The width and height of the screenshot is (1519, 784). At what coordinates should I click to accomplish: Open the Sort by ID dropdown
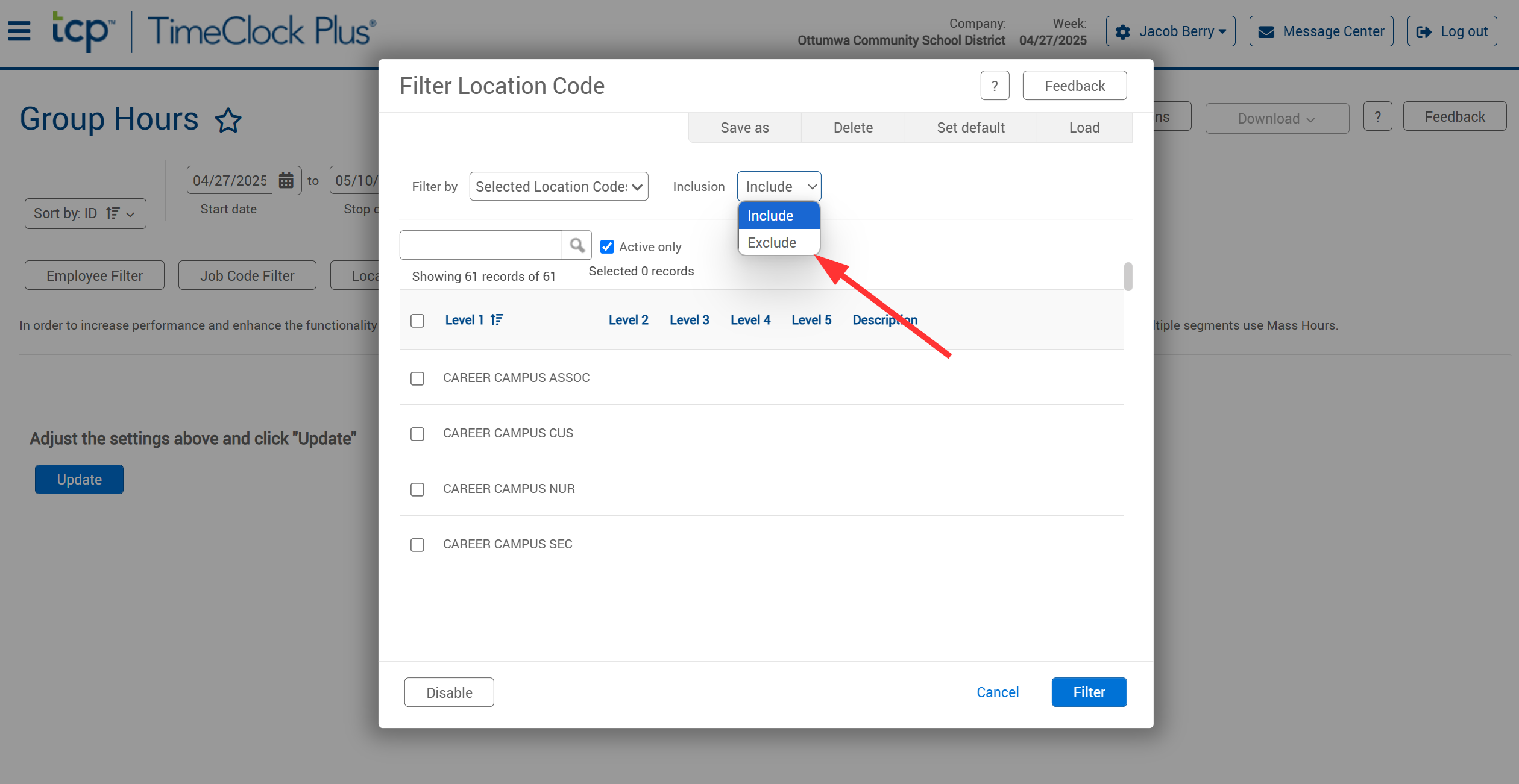[85, 213]
